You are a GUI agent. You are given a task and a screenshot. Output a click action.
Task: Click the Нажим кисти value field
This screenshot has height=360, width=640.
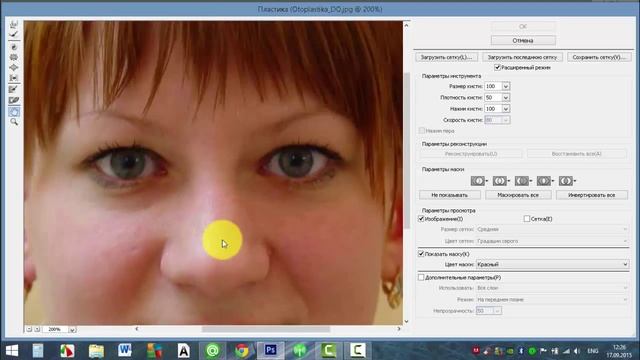click(493, 109)
